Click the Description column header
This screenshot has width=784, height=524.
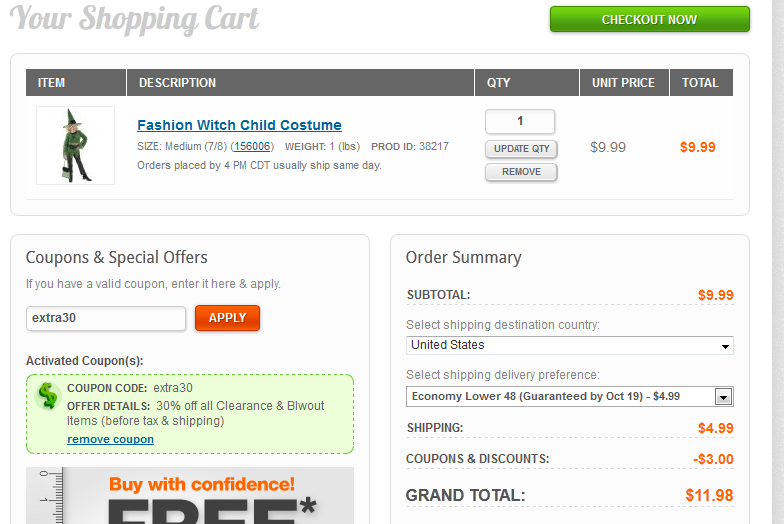(177, 83)
